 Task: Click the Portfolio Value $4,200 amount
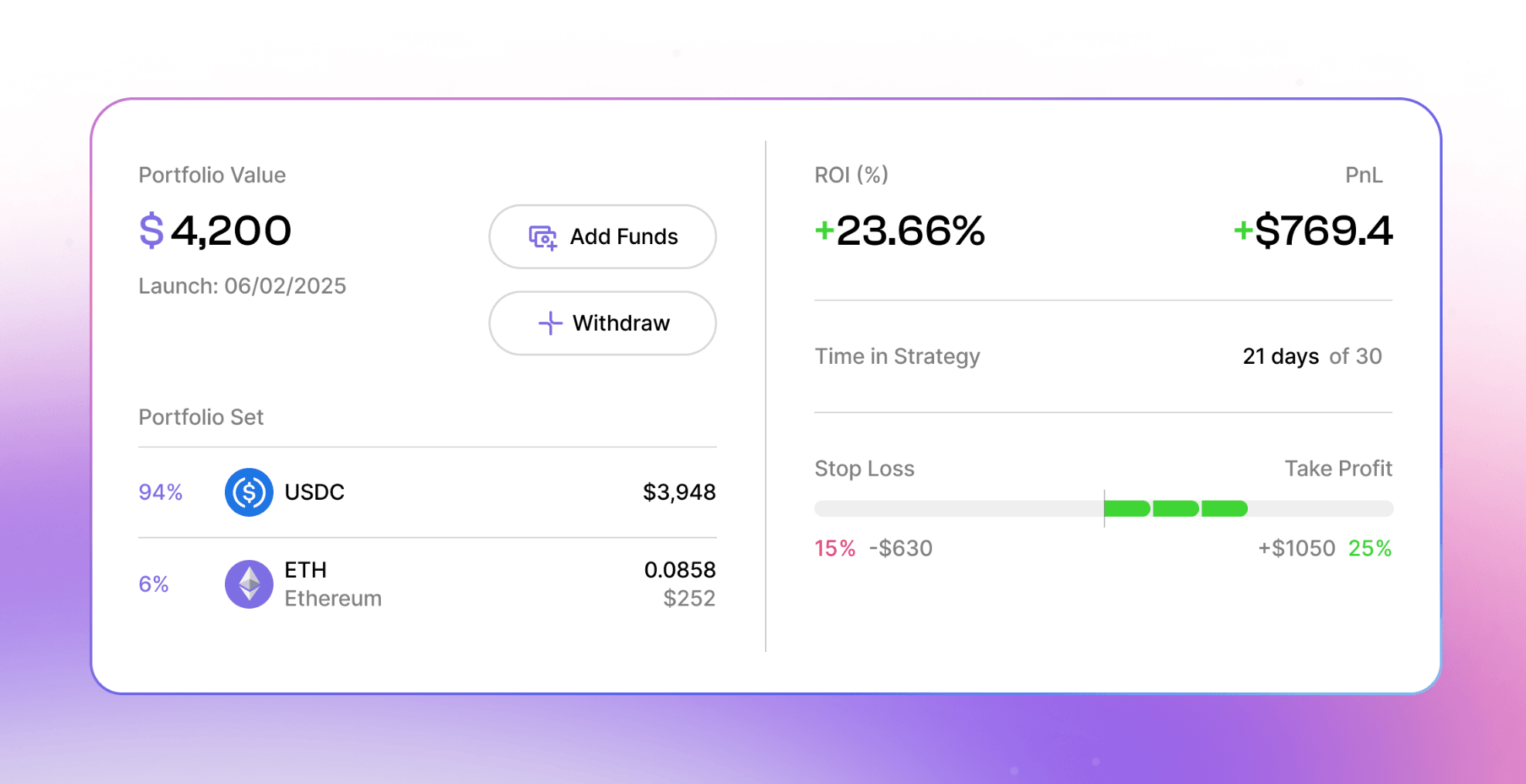click(230, 230)
